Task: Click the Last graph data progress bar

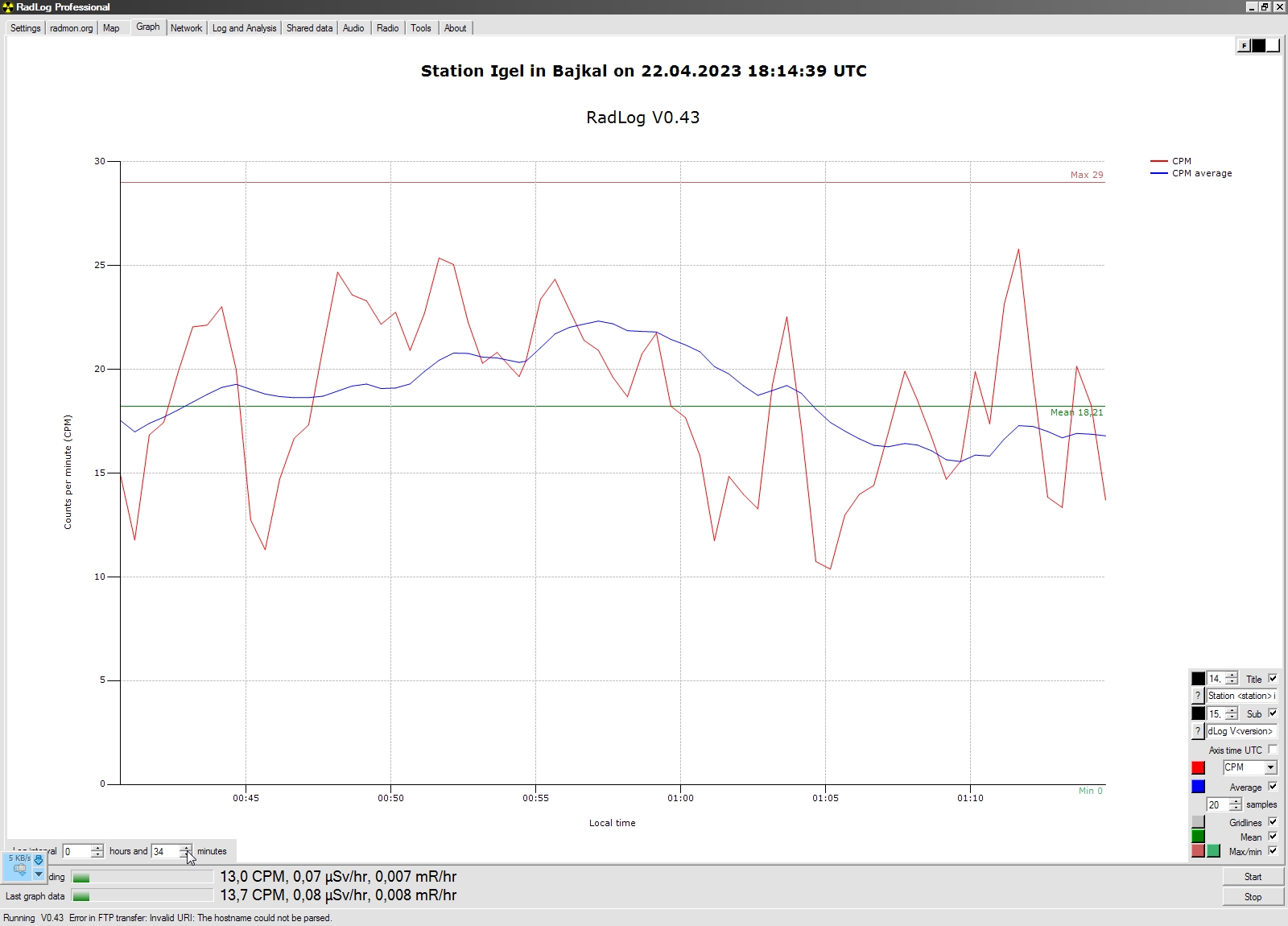Action: pyautogui.click(x=142, y=896)
